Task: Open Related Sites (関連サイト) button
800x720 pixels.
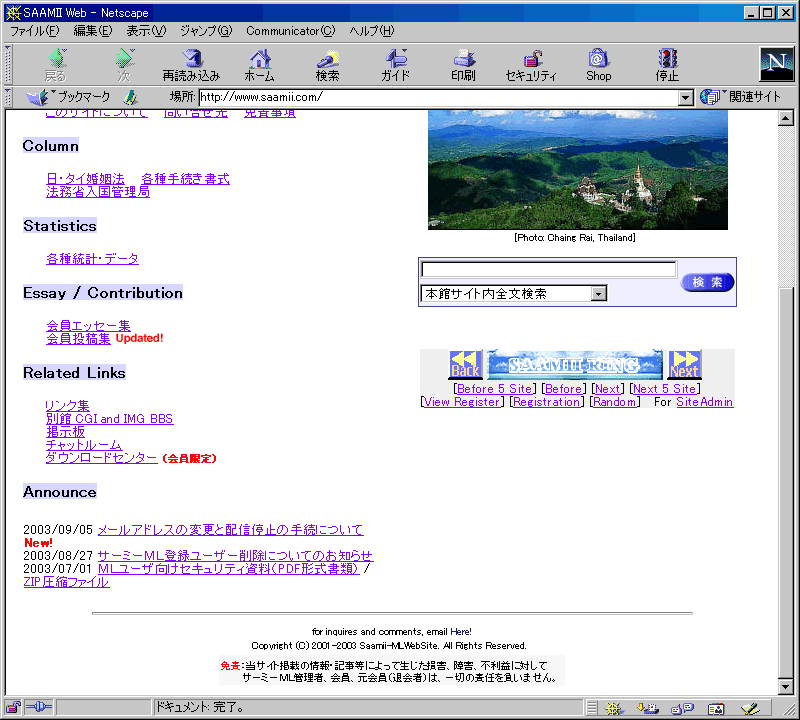Action: 740,96
